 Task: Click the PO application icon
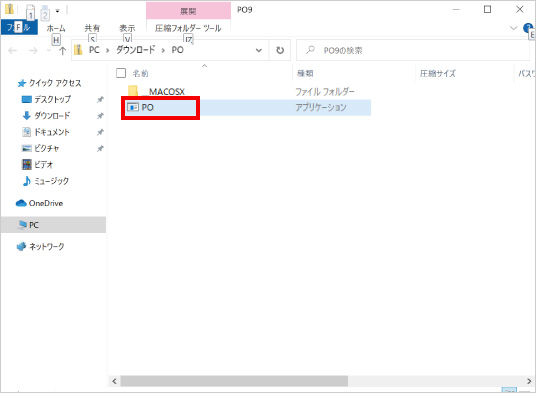[133, 107]
